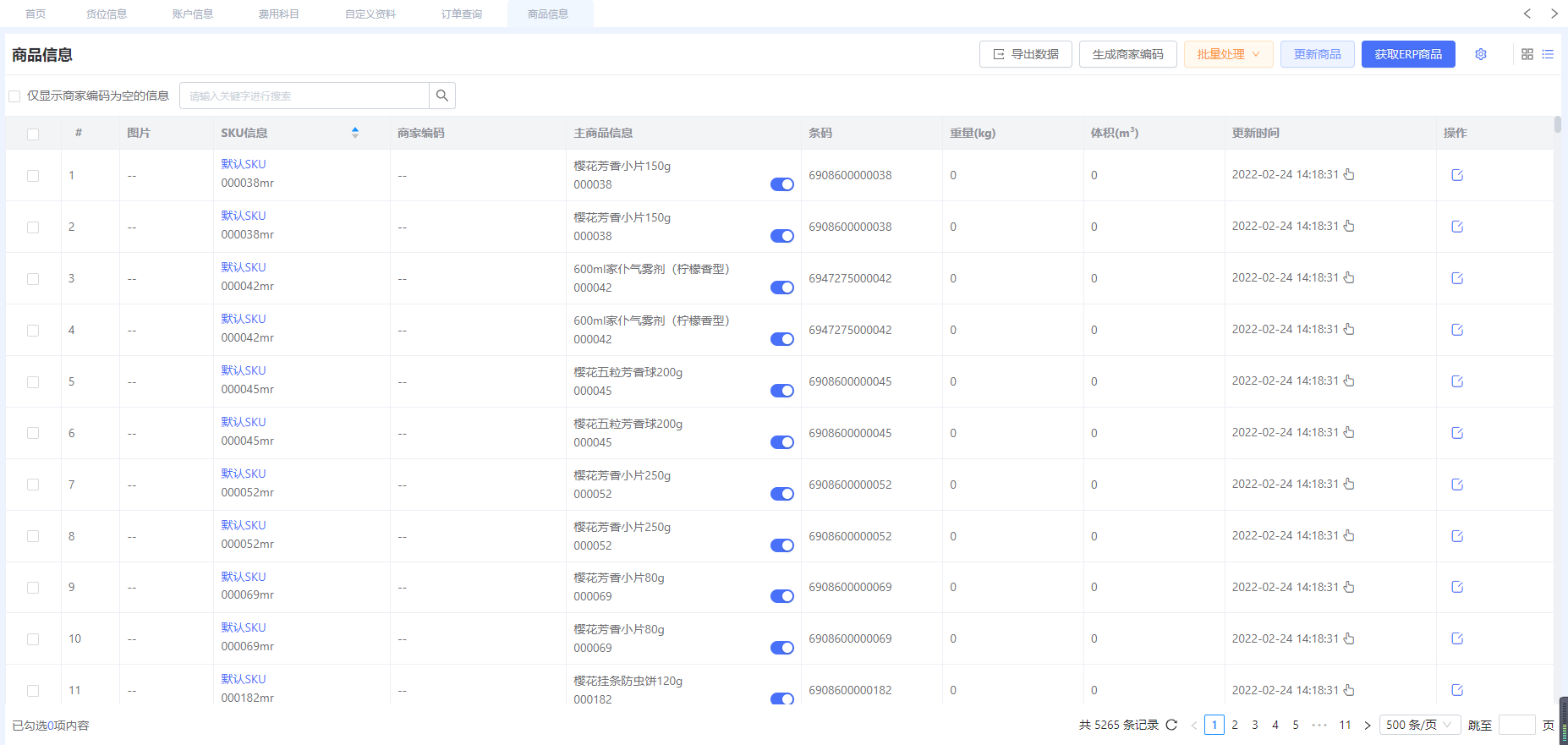Select the 费用科目 tab
1568x745 pixels.
click(x=279, y=14)
